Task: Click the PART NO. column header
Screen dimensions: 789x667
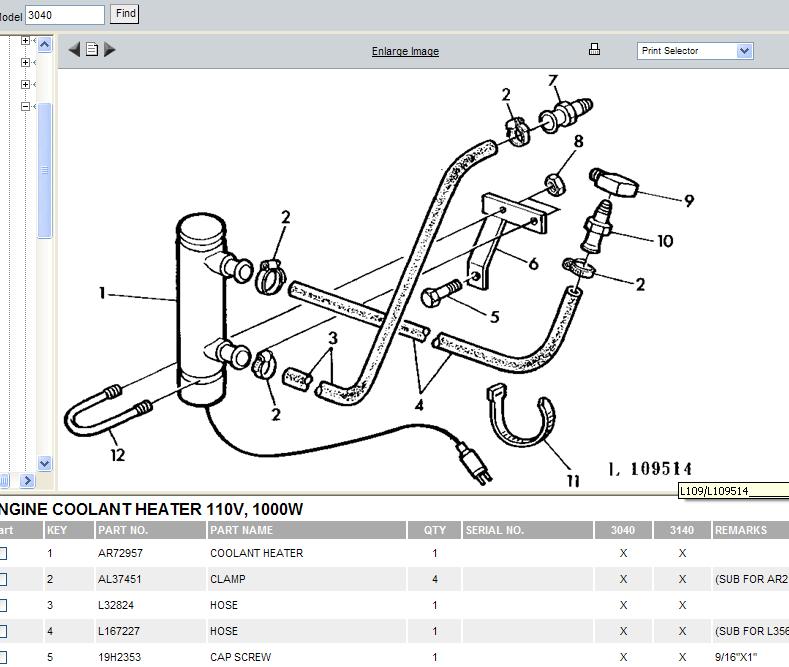Action: (x=123, y=530)
